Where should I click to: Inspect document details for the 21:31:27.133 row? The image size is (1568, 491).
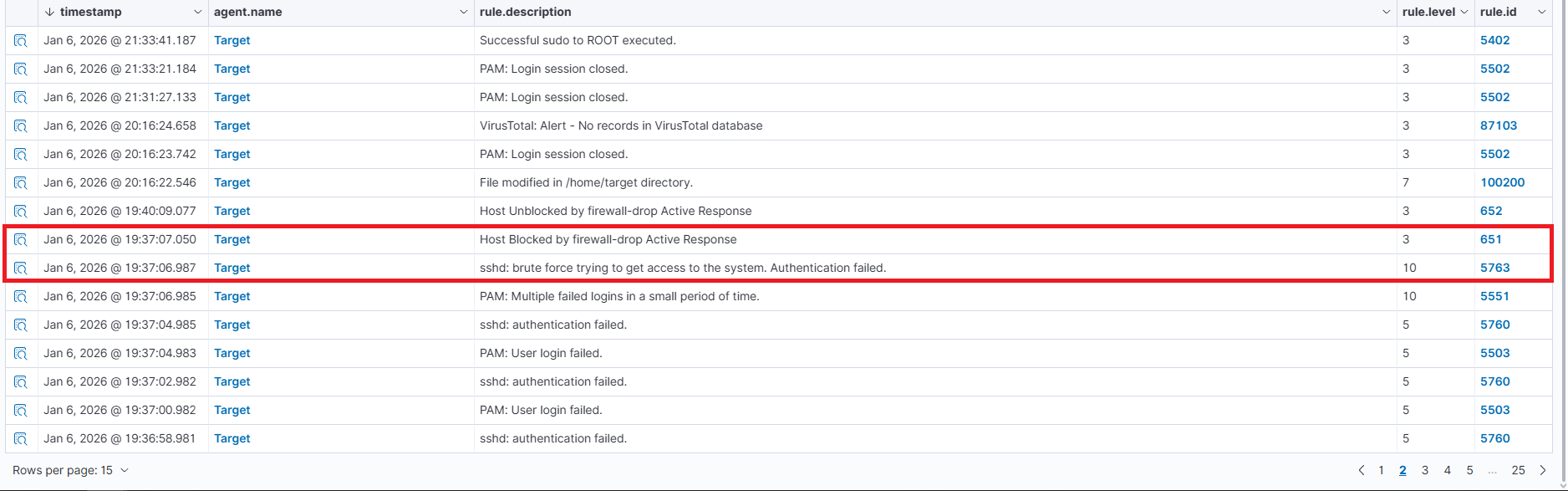(x=21, y=97)
